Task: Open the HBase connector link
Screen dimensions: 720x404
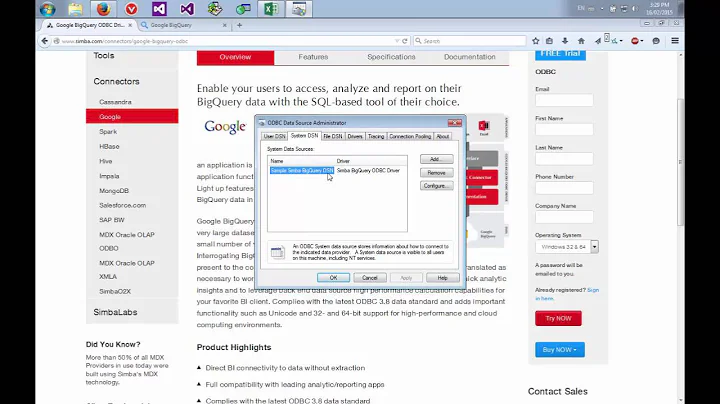Action: click(x=109, y=146)
